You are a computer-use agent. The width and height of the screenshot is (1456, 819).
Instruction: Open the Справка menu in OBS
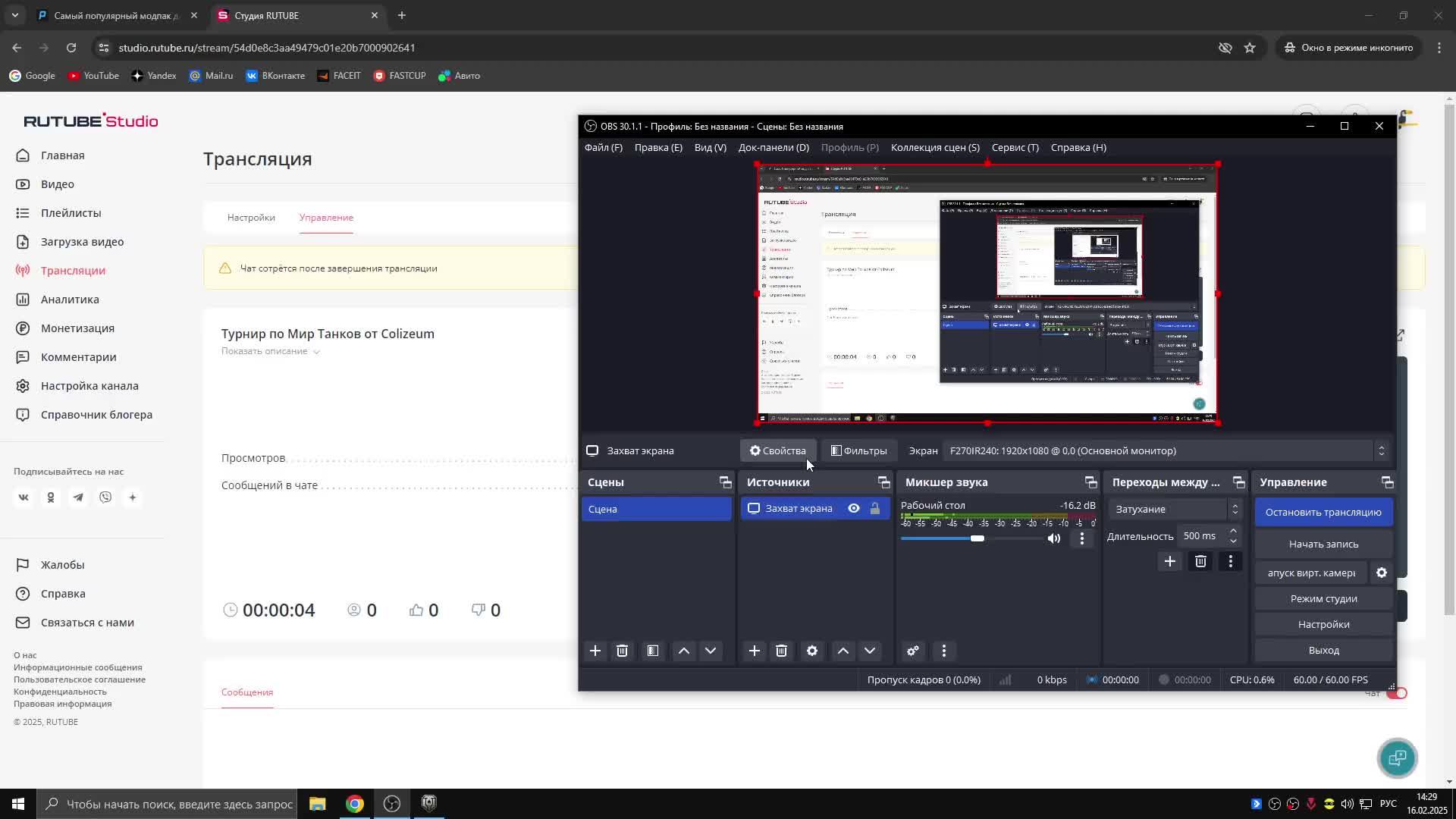tap(1078, 147)
